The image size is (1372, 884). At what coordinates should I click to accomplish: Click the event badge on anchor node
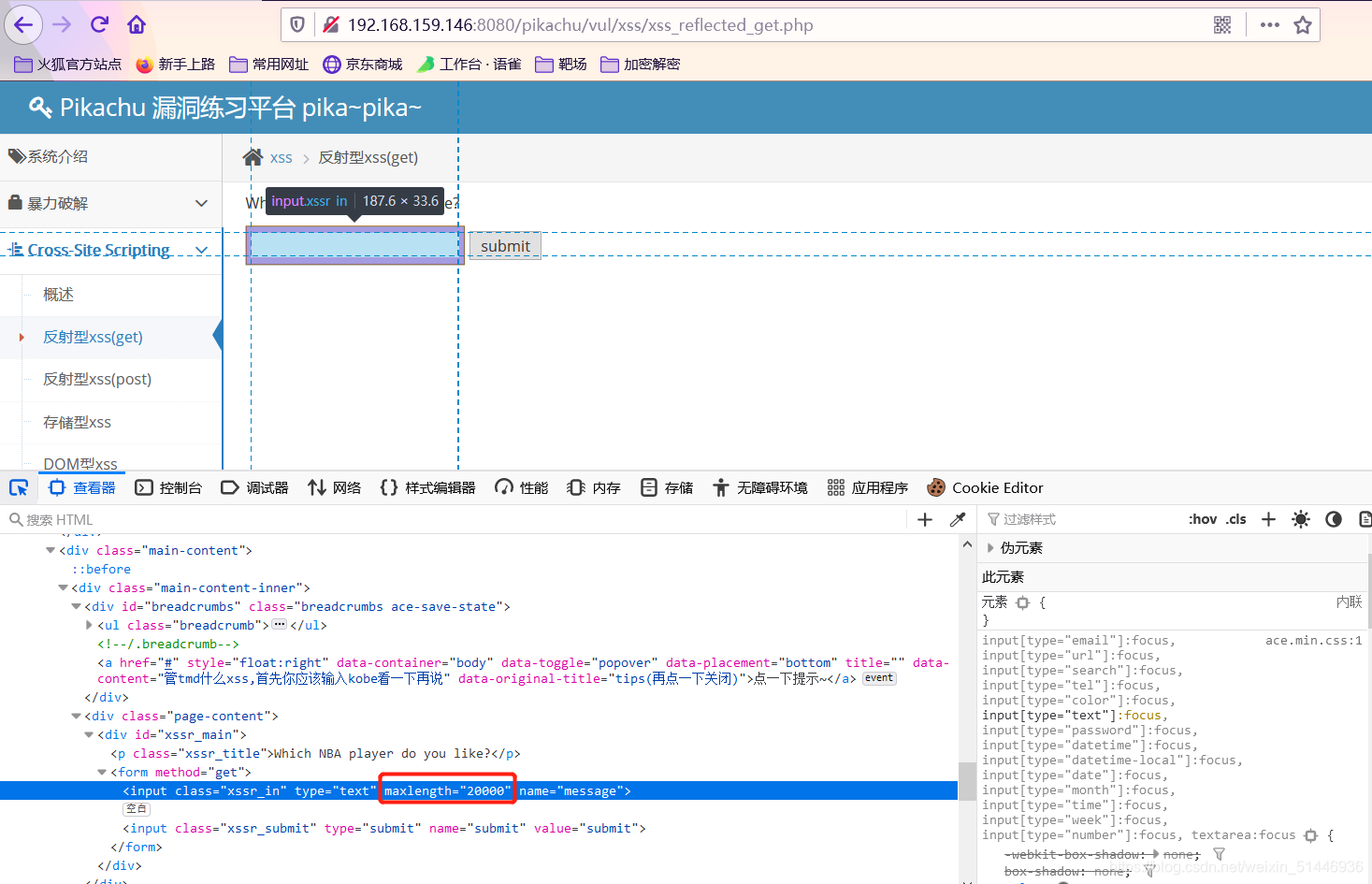(878, 678)
